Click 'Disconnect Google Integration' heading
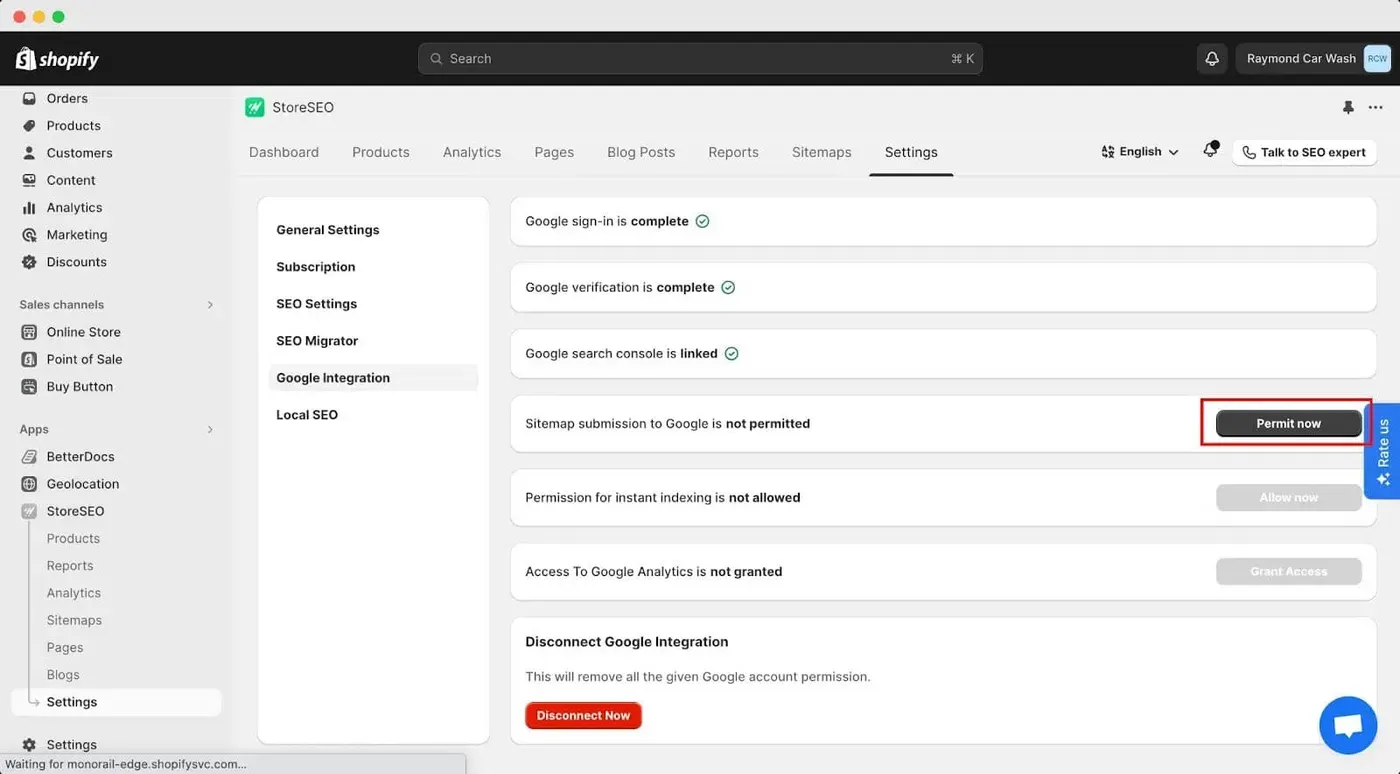The image size is (1400, 774). coord(627,642)
